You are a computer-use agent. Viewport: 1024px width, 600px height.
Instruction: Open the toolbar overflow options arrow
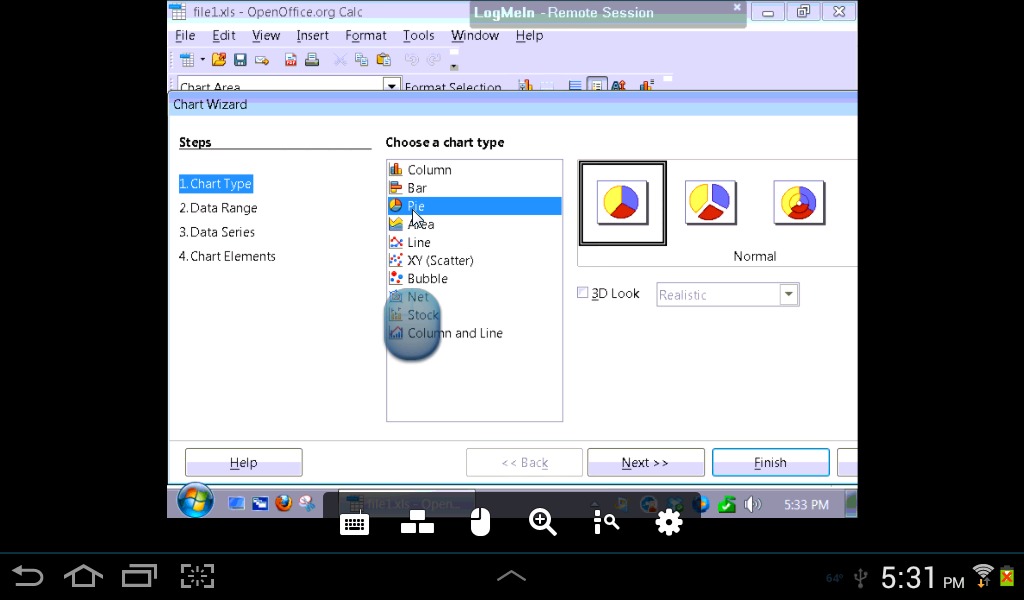pyautogui.click(x=454, y=67)
